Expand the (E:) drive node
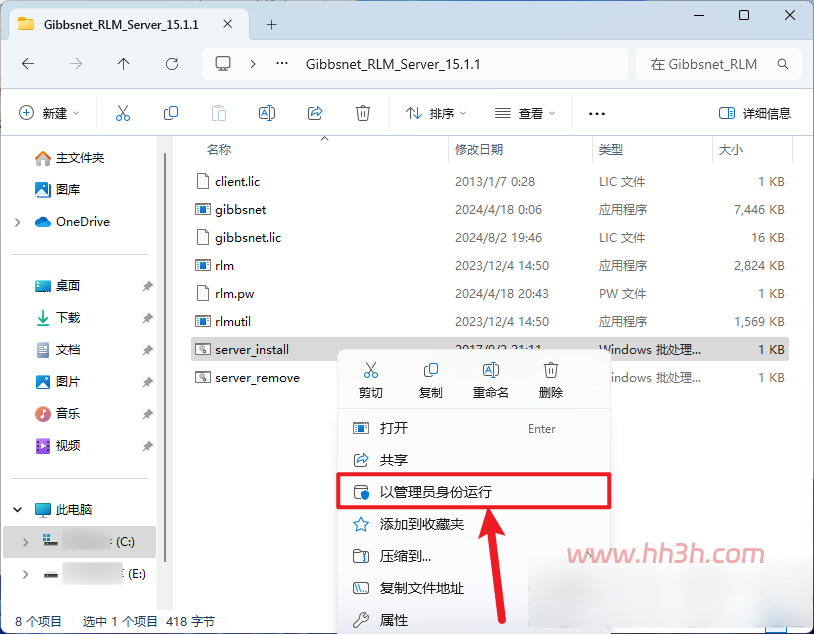814x634 pixels. pyautogui.click(x=25, y=574)
